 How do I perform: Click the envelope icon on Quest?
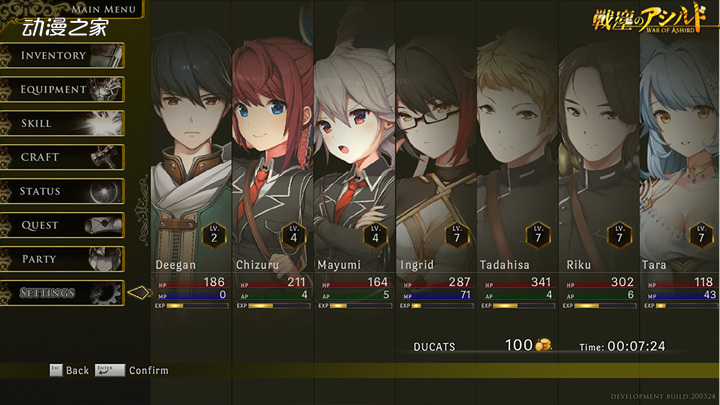click(104, 225)
